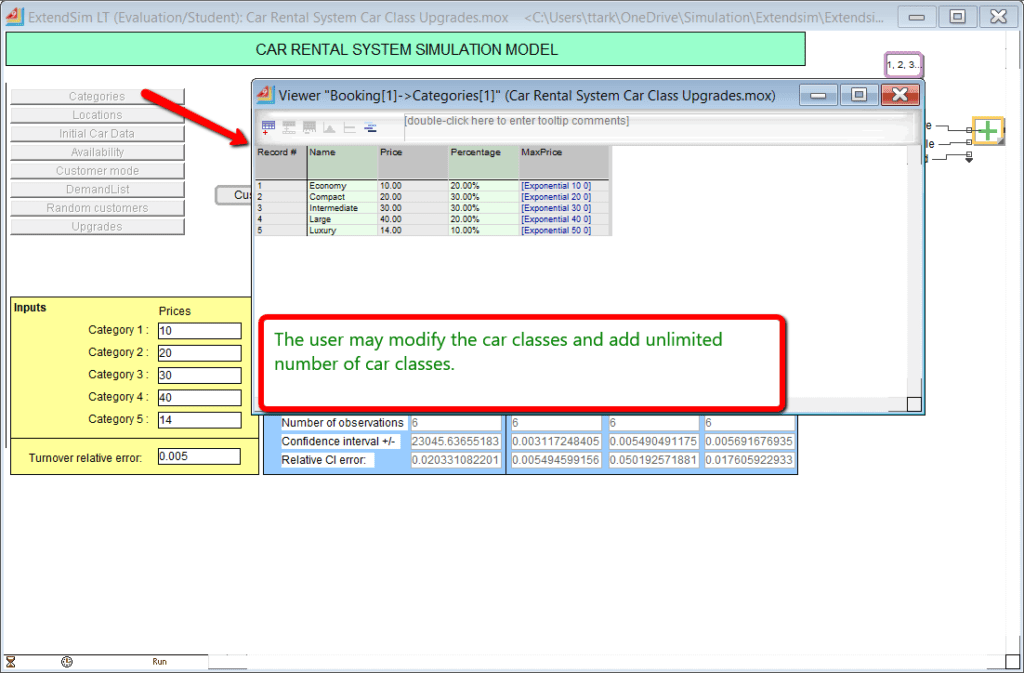Click the green plus block icon
Viewport: 1024px width, 673px height.
click(988, 131)
